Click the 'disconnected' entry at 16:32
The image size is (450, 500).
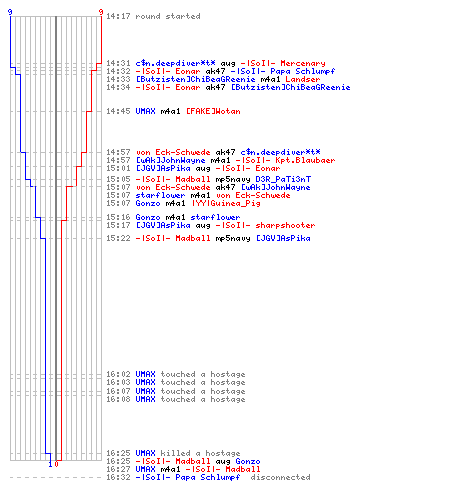208,477
